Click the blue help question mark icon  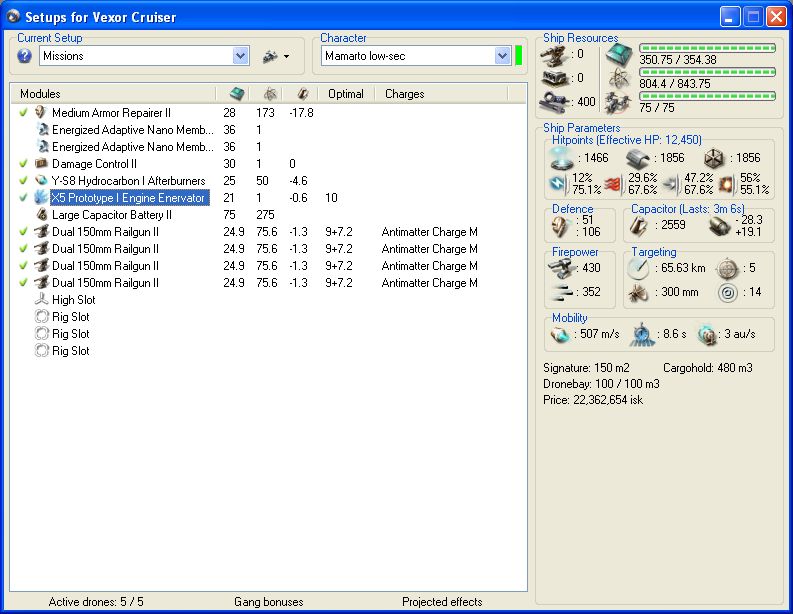[x=25, y=57]
